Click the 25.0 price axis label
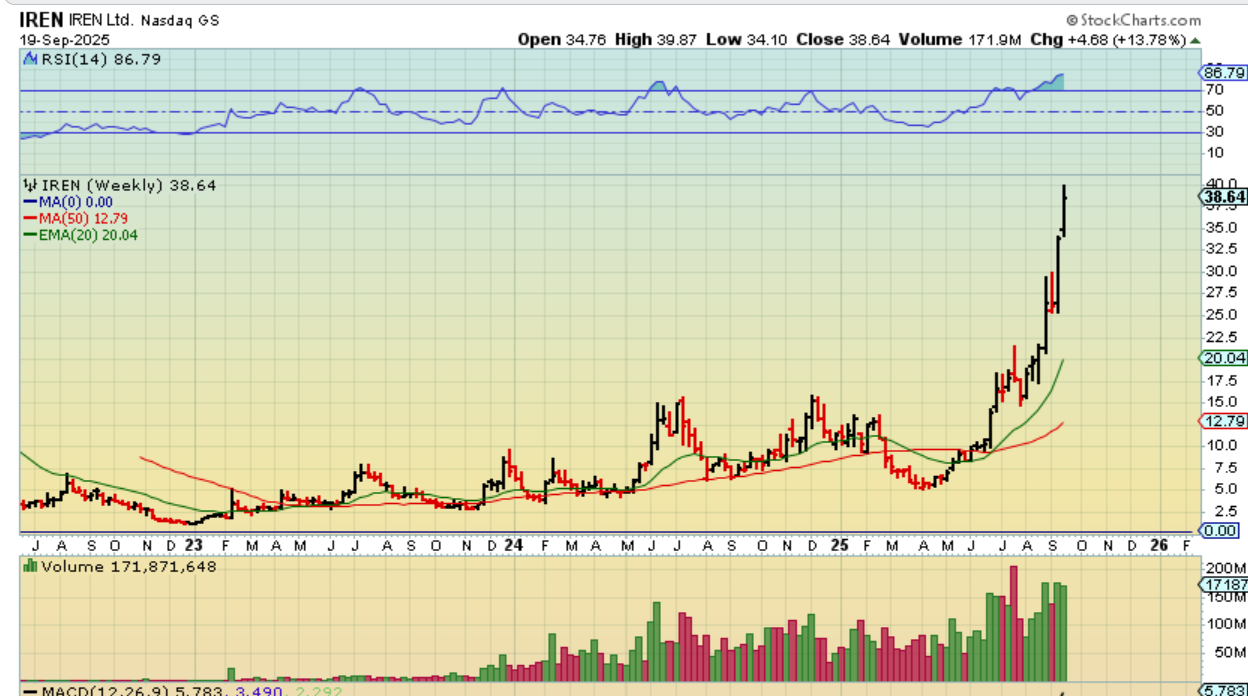The image size is (1248, 696). (x=1221, y=314)
